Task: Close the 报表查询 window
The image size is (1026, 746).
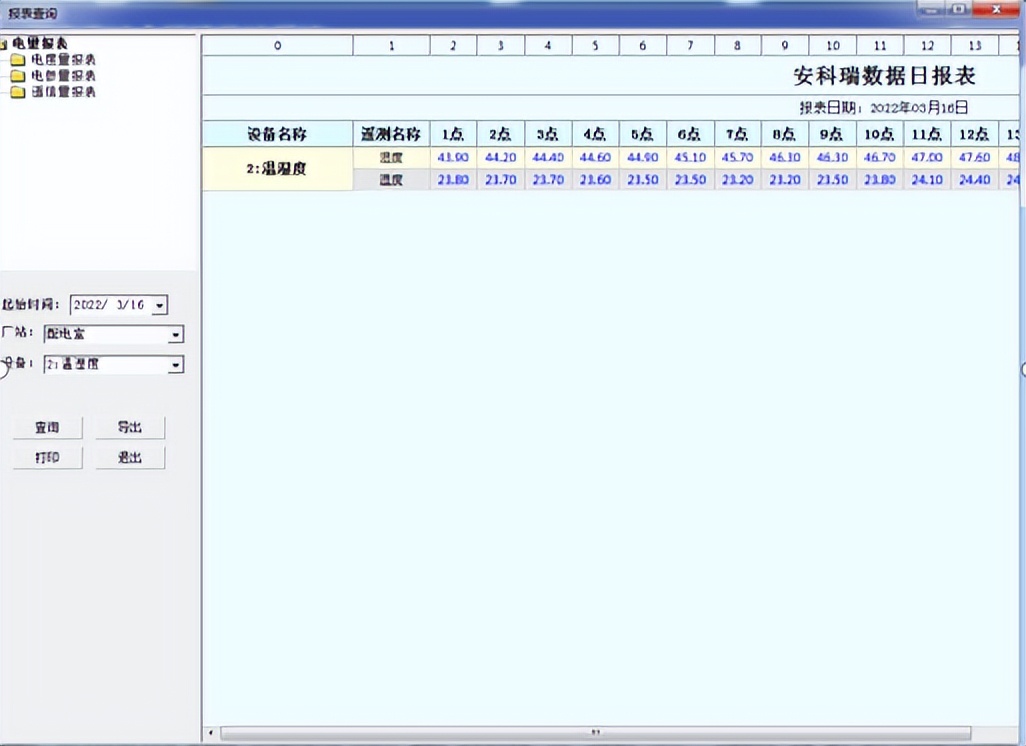Action: point(995,10)
